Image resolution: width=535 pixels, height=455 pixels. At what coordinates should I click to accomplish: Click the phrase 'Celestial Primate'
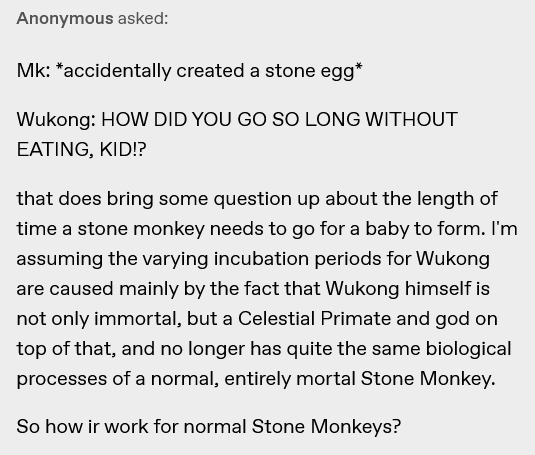point(314,319)
